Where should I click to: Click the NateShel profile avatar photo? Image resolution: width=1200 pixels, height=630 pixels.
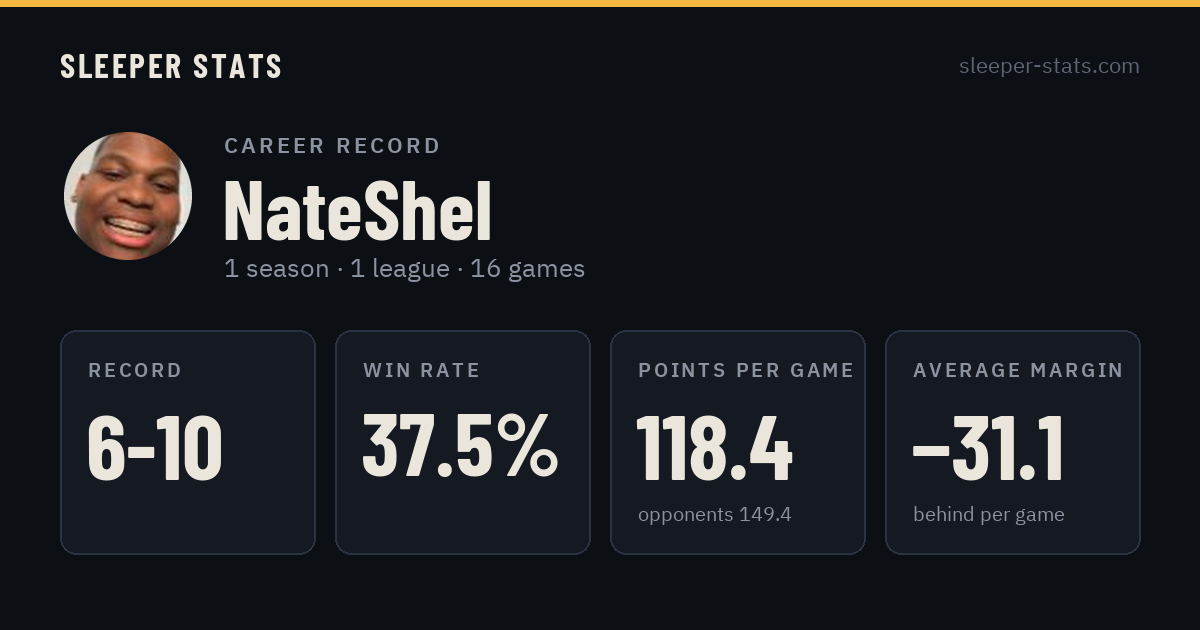128,196
